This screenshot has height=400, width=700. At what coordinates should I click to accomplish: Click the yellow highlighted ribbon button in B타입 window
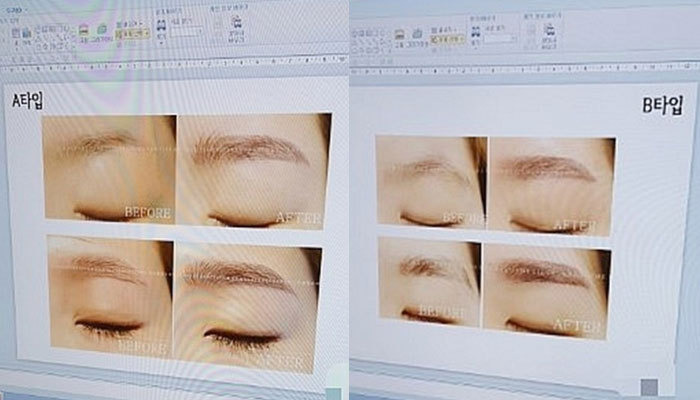[447, 39]
